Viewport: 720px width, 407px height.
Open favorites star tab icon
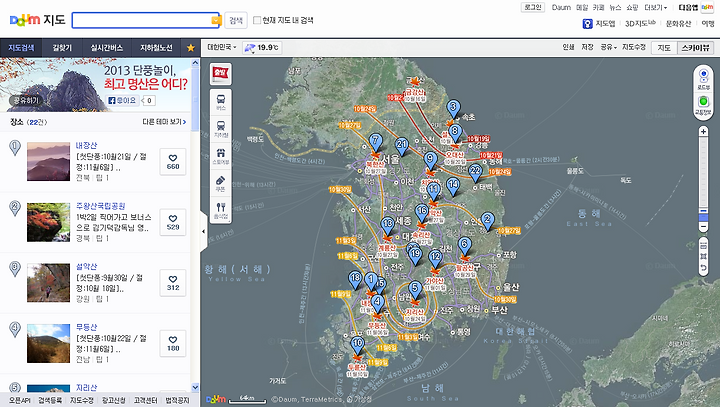pos(191,48)
